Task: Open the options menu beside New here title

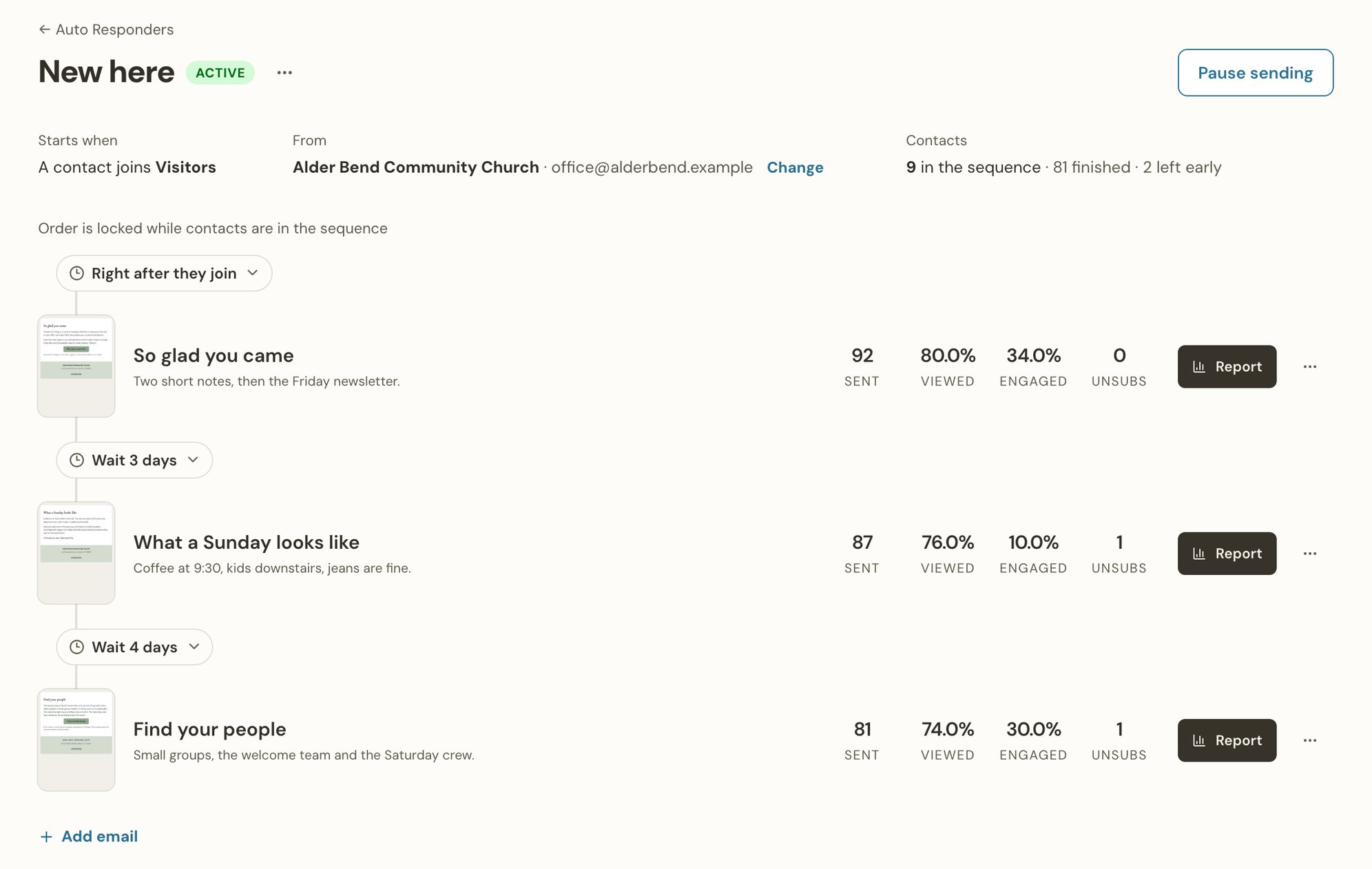Action: click(284, 72)
